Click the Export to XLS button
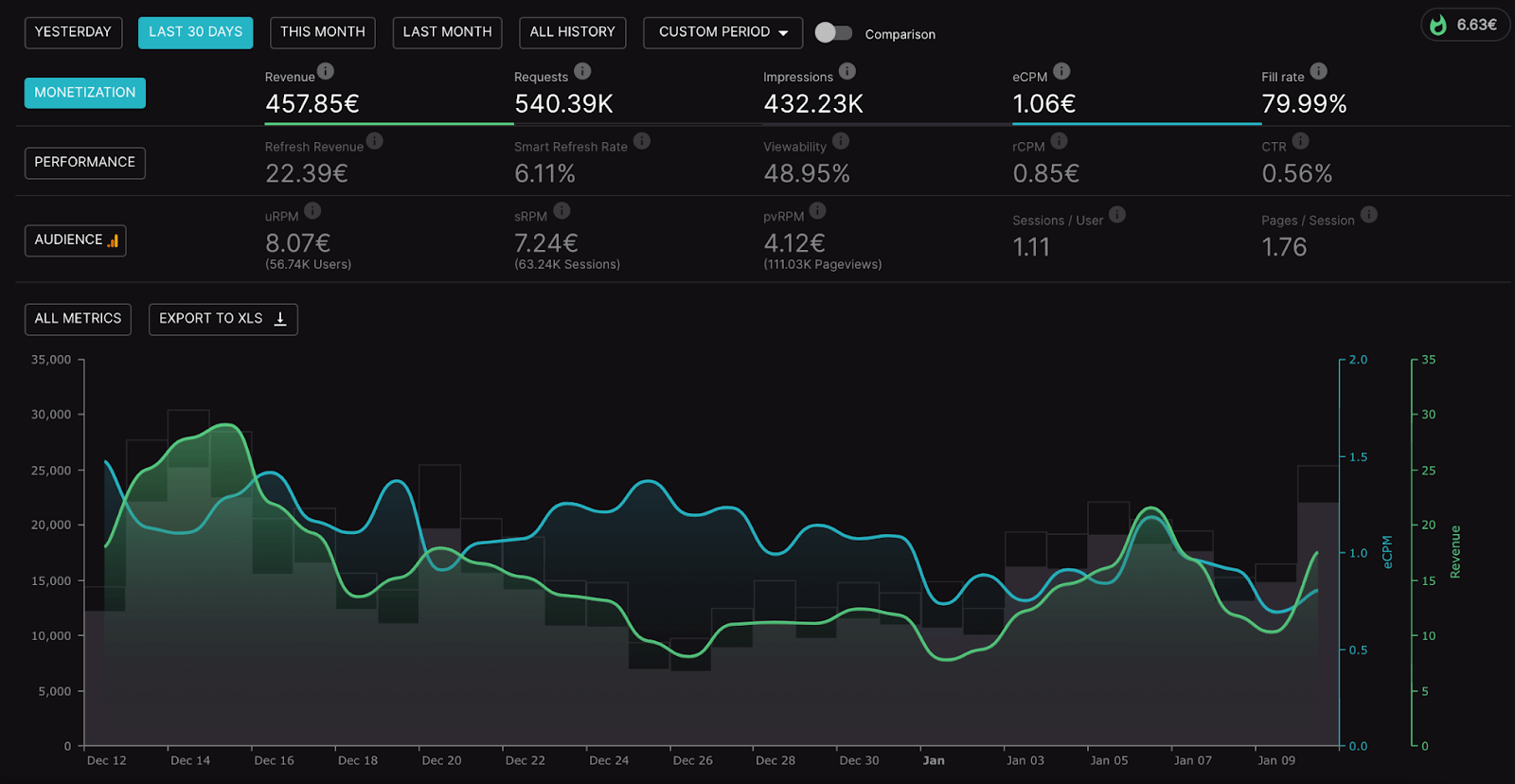1515x784 pixels. pyautogui.click(x=223, y=319)
